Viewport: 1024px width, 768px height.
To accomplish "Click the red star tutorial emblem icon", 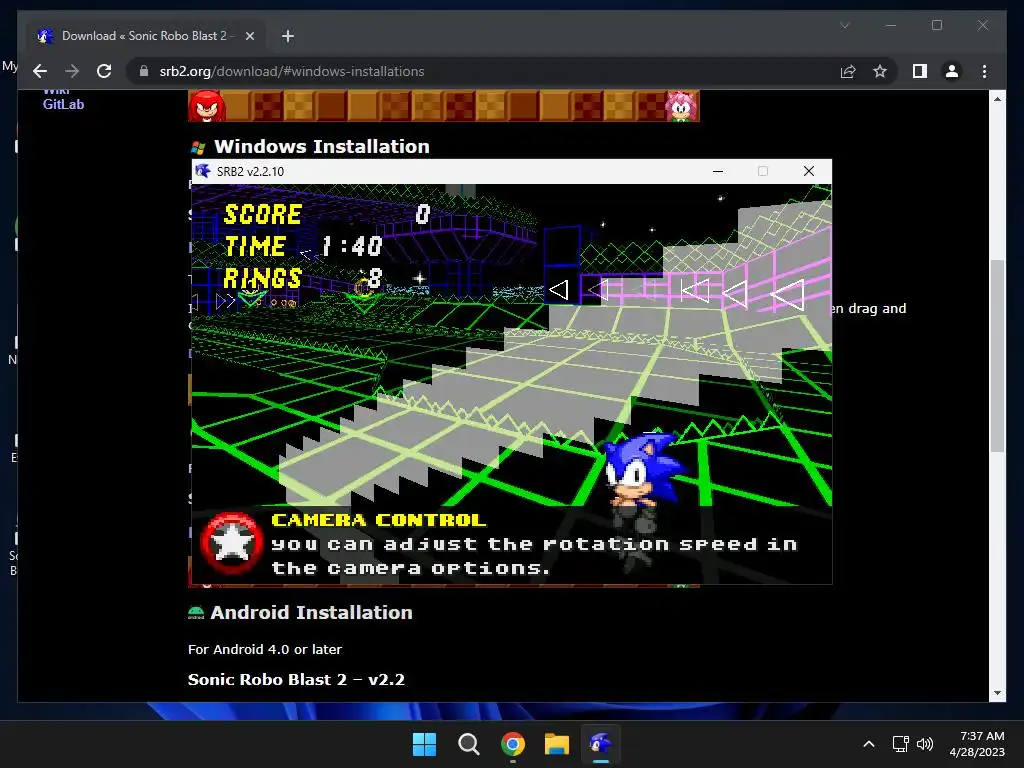I will 231,543.
